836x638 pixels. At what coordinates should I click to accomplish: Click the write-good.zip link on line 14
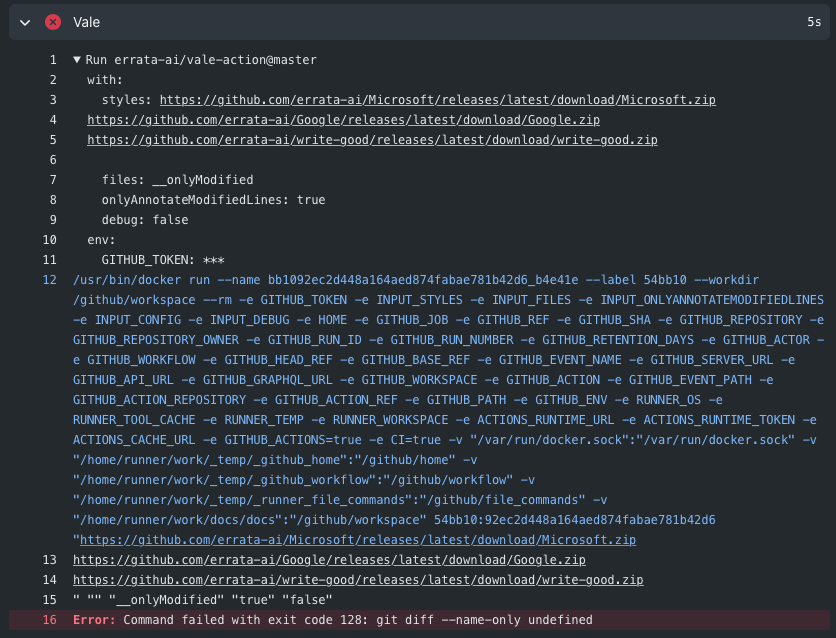tap(356, 579)
